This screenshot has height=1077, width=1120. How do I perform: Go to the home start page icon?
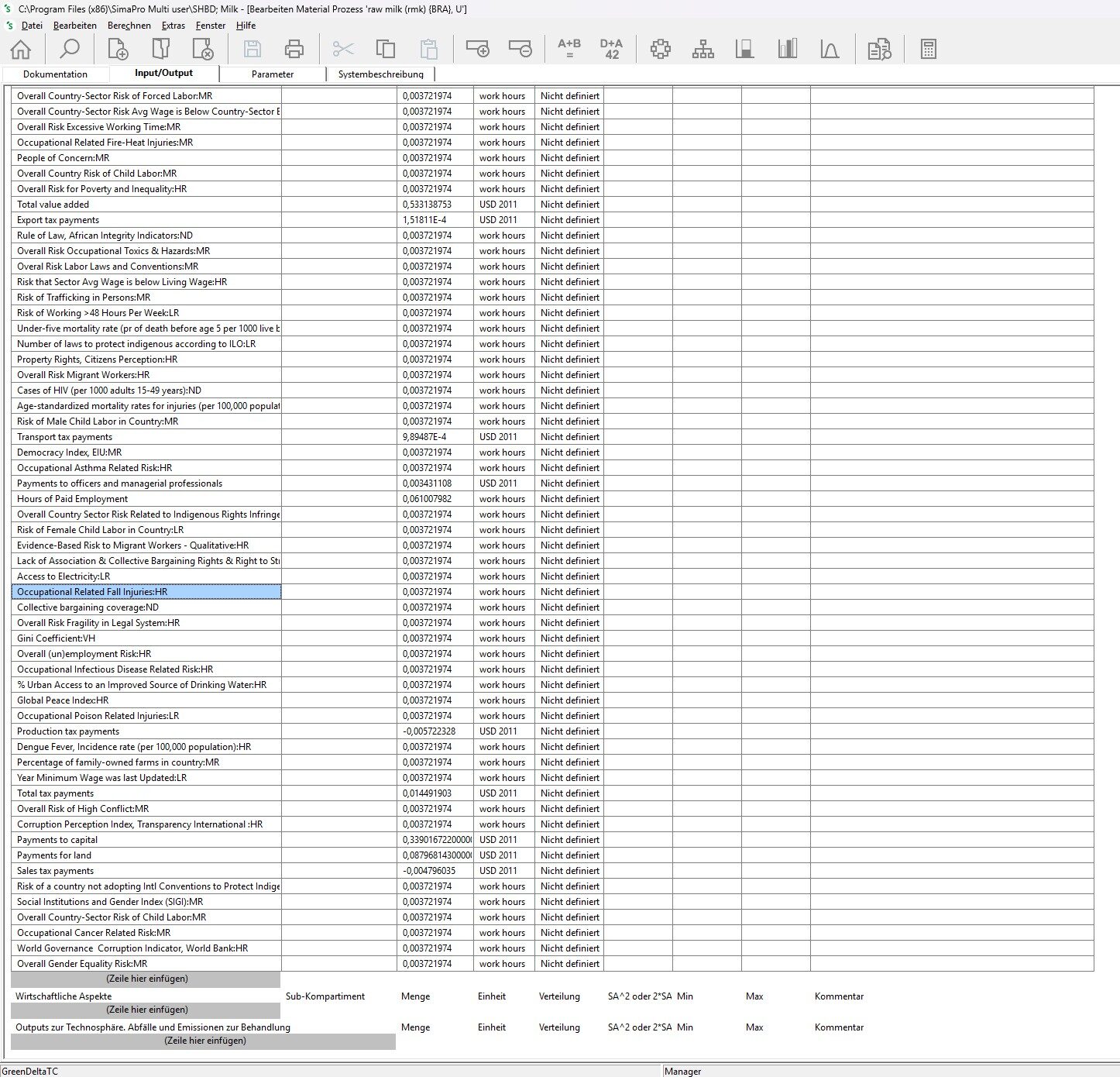[20, 49]
